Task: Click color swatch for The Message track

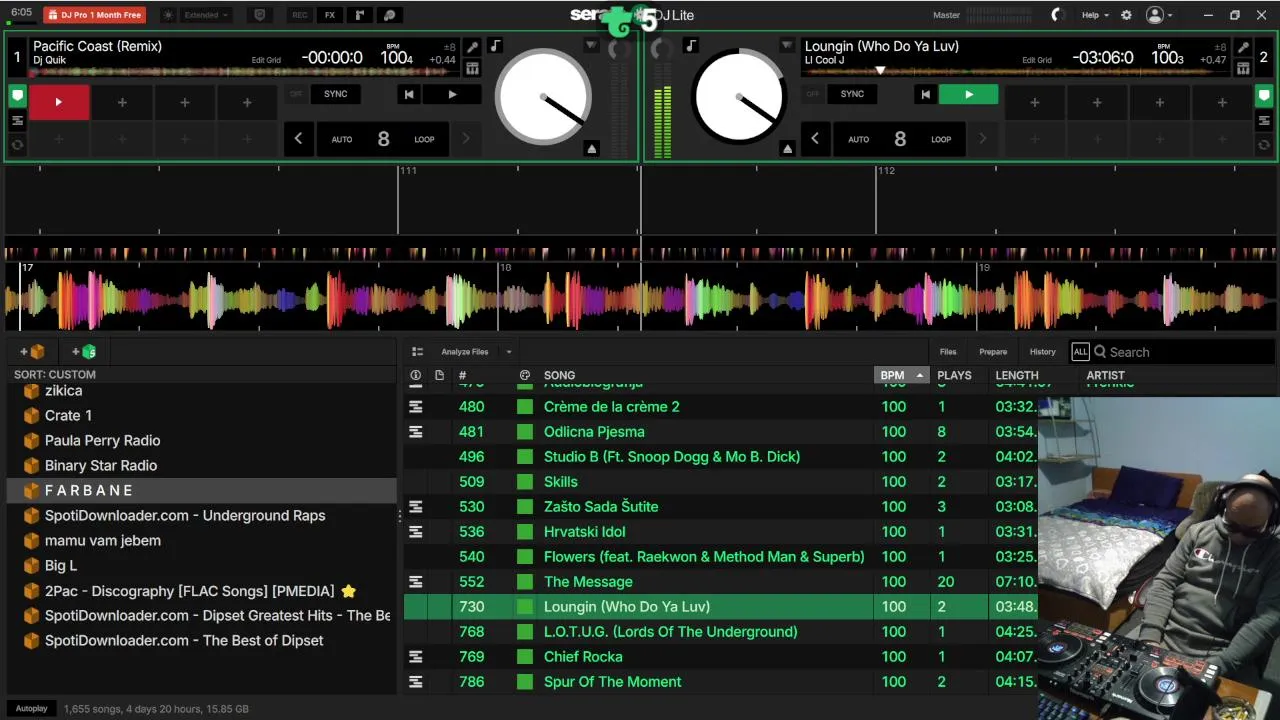Action: pyautogui.click(x=524, y=581)
